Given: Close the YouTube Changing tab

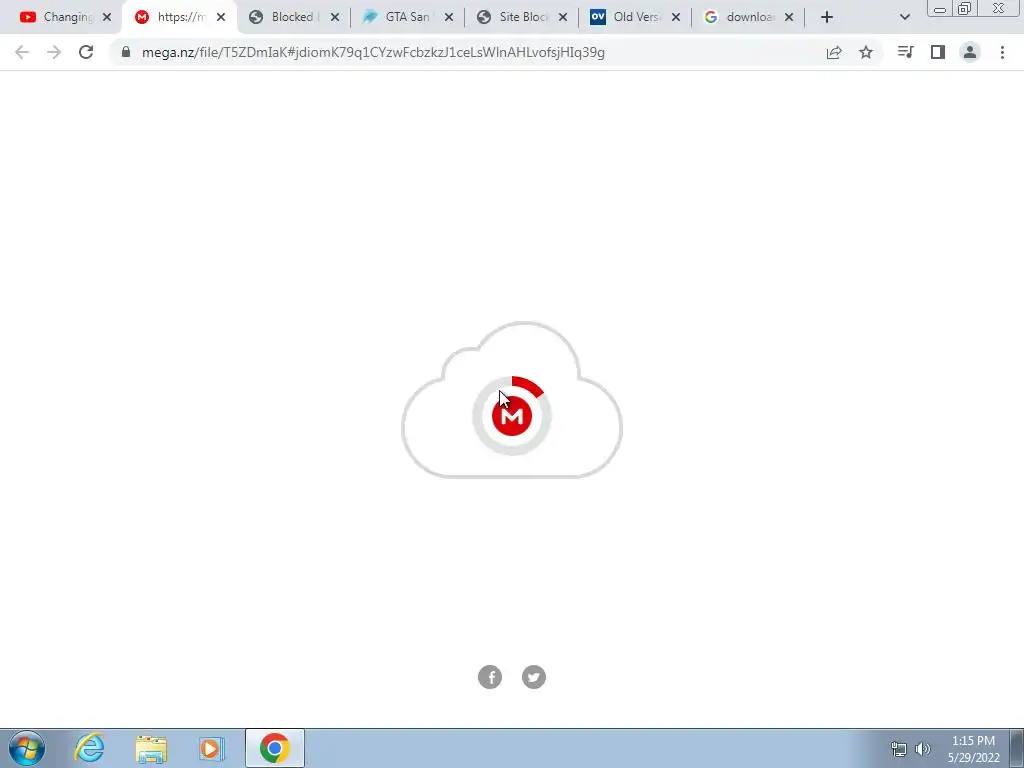Looking at the screenshot, I should click(x=107, y=17).
